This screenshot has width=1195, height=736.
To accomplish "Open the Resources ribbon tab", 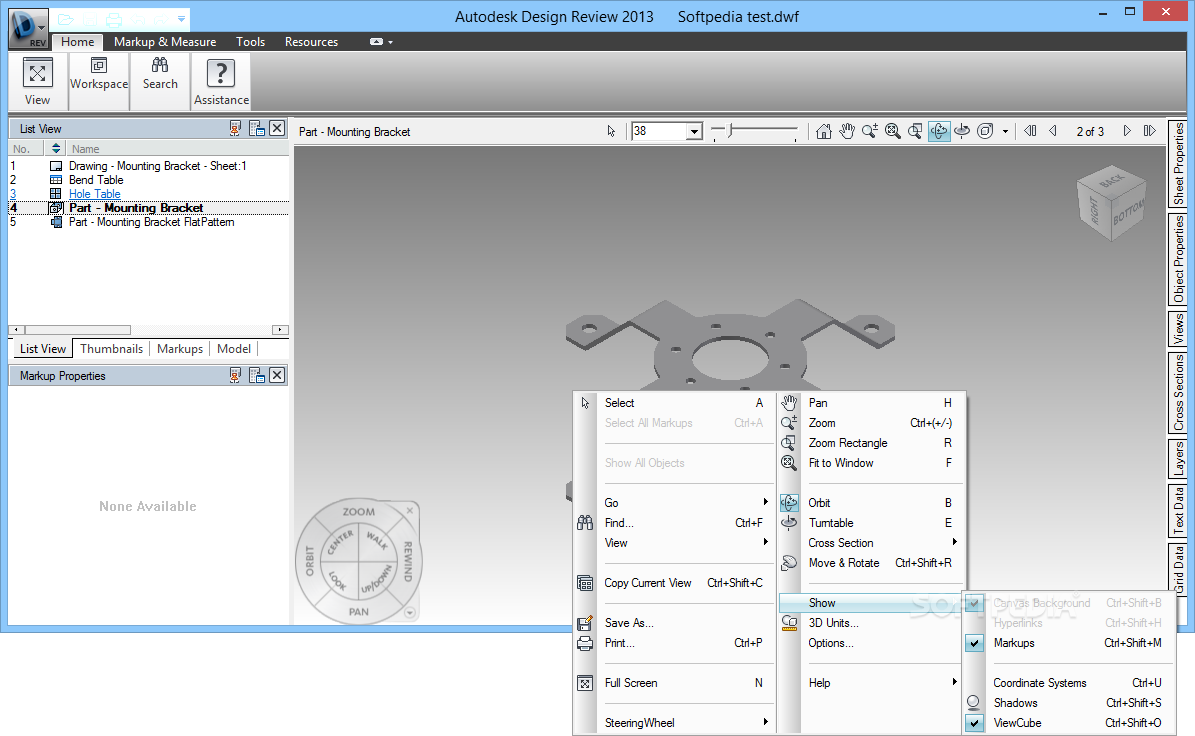I will 311,42.
